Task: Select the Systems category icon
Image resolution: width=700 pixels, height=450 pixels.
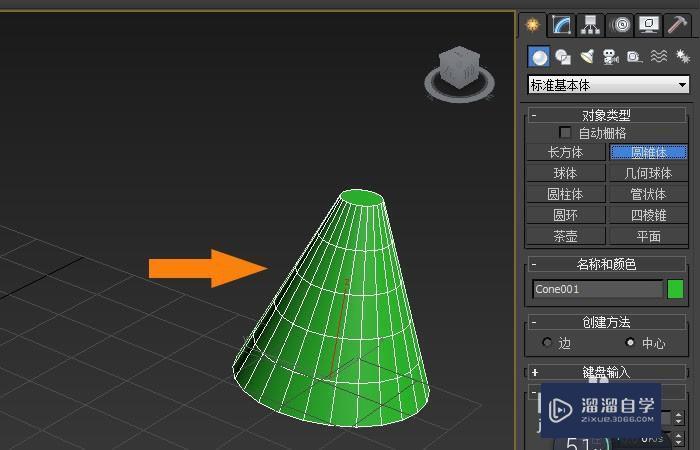Action: point(683,57)
